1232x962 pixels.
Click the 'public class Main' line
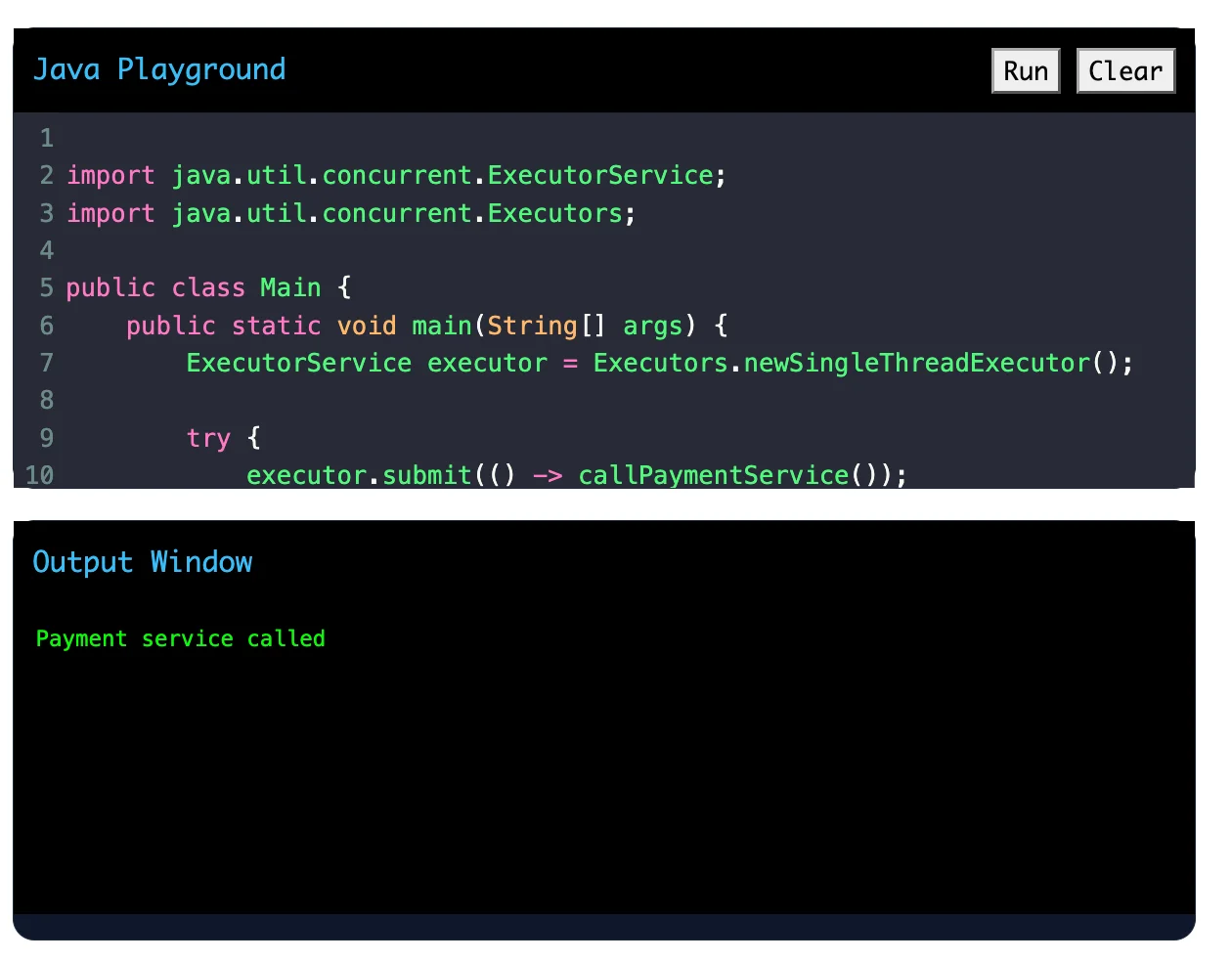click(208, 287)
